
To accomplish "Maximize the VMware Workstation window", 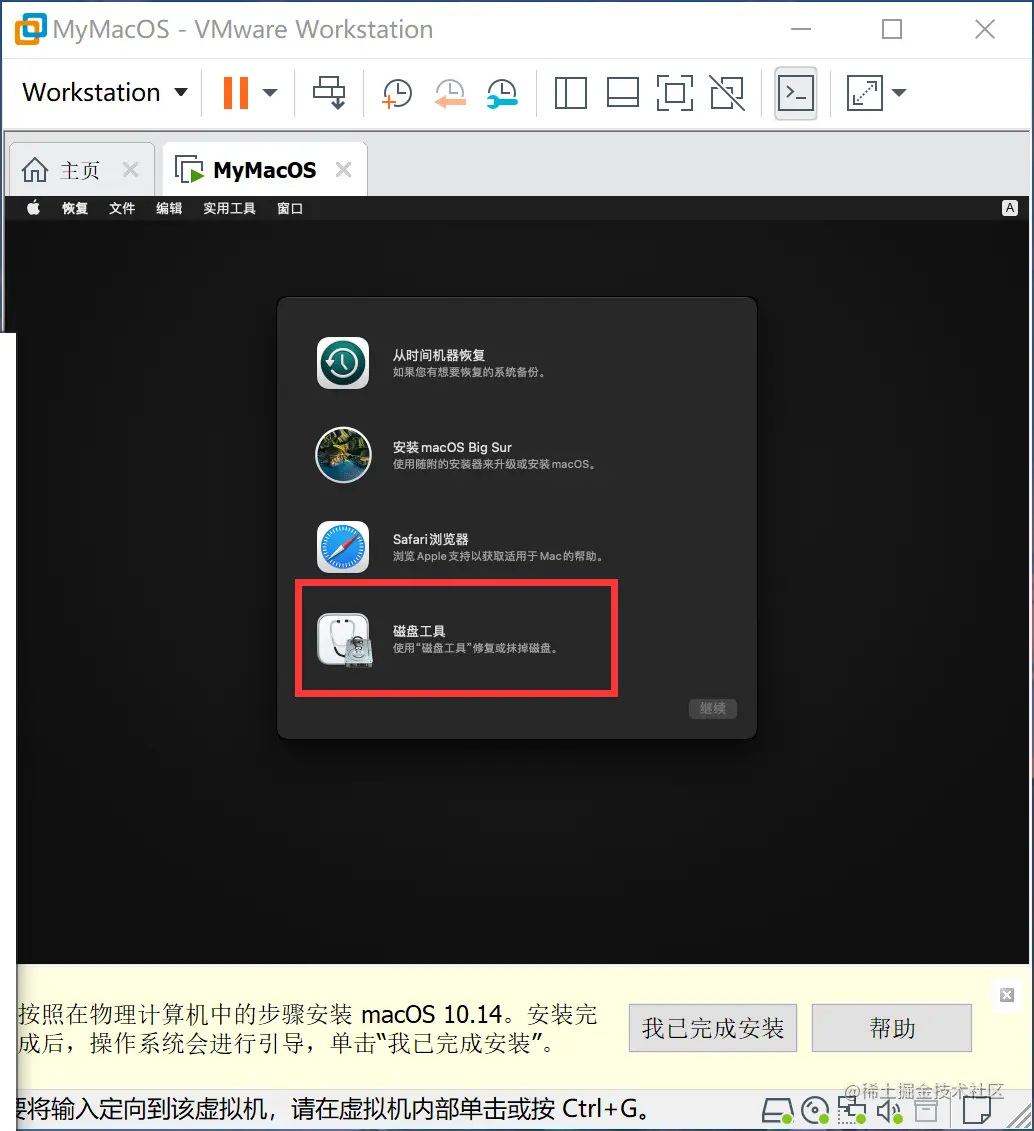I will [x=892, y=29].
